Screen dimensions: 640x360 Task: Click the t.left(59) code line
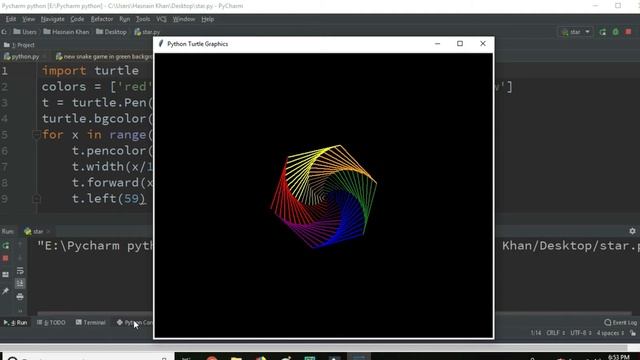pos(109,199)
